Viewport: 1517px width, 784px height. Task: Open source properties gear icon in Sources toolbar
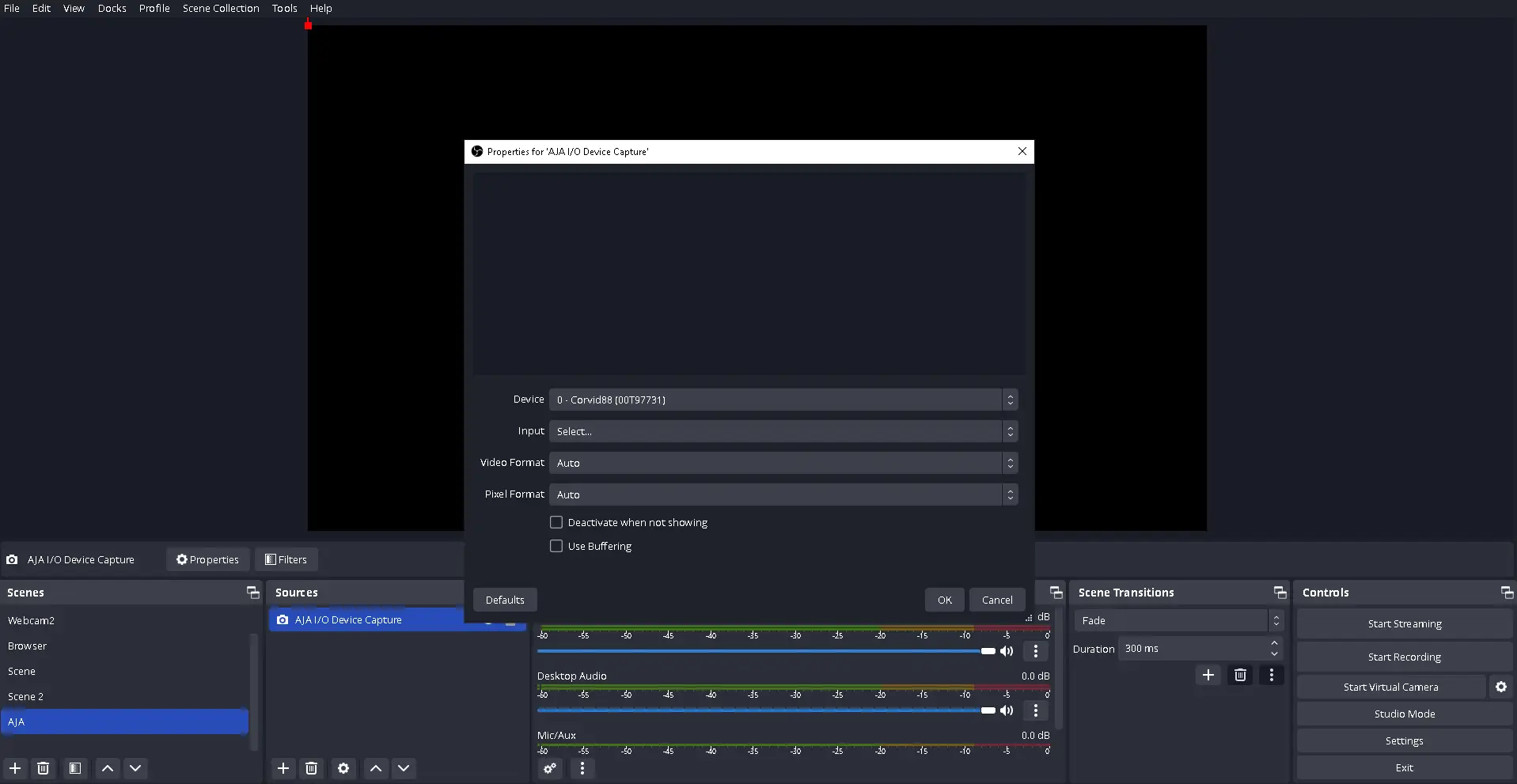343,768
